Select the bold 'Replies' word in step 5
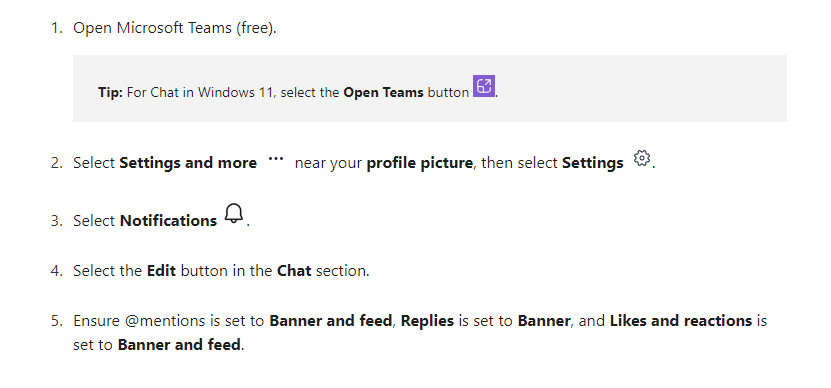This screenshot has height=388, width=831. [427, 321]
